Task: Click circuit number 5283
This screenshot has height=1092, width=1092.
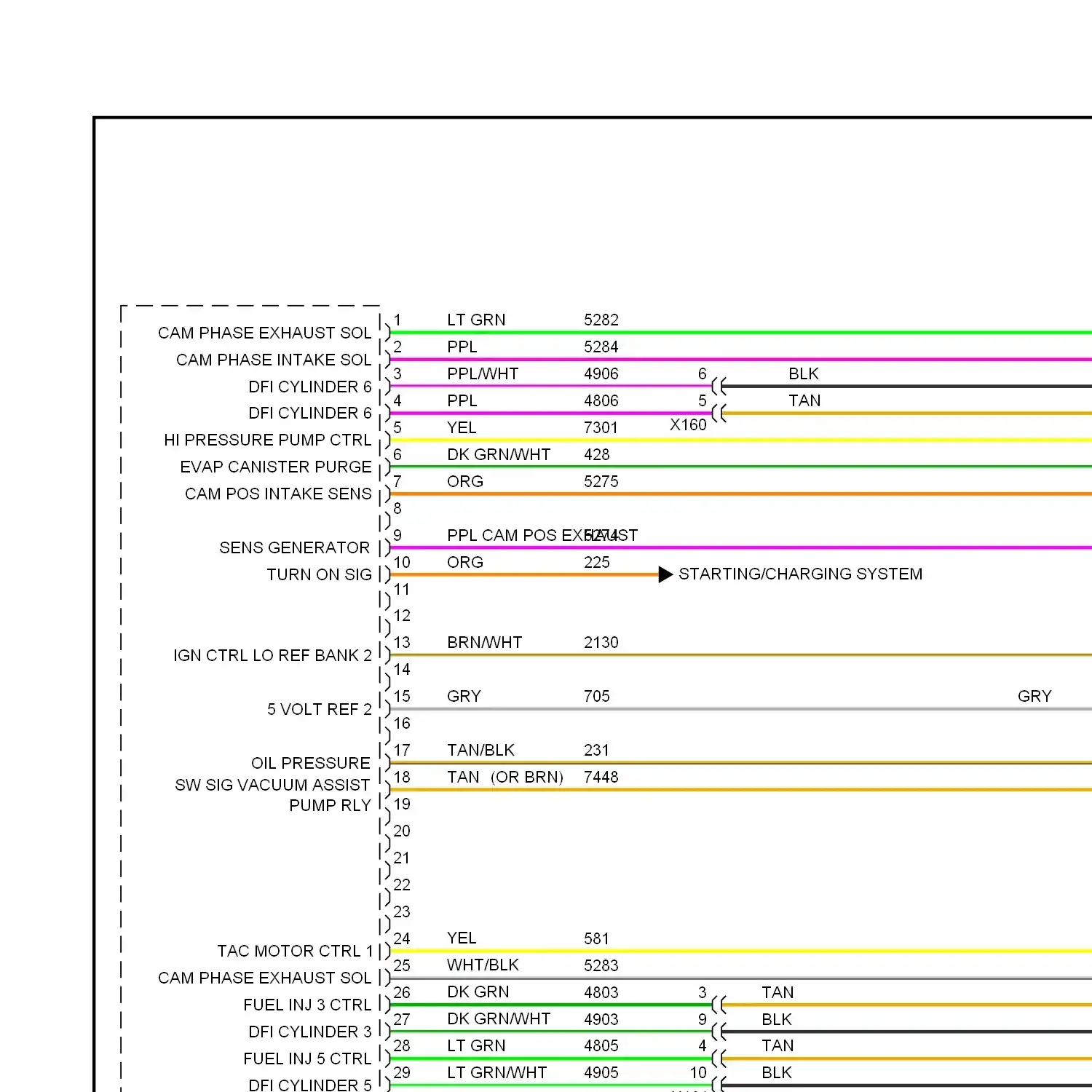Action: (x=601, y=965)
